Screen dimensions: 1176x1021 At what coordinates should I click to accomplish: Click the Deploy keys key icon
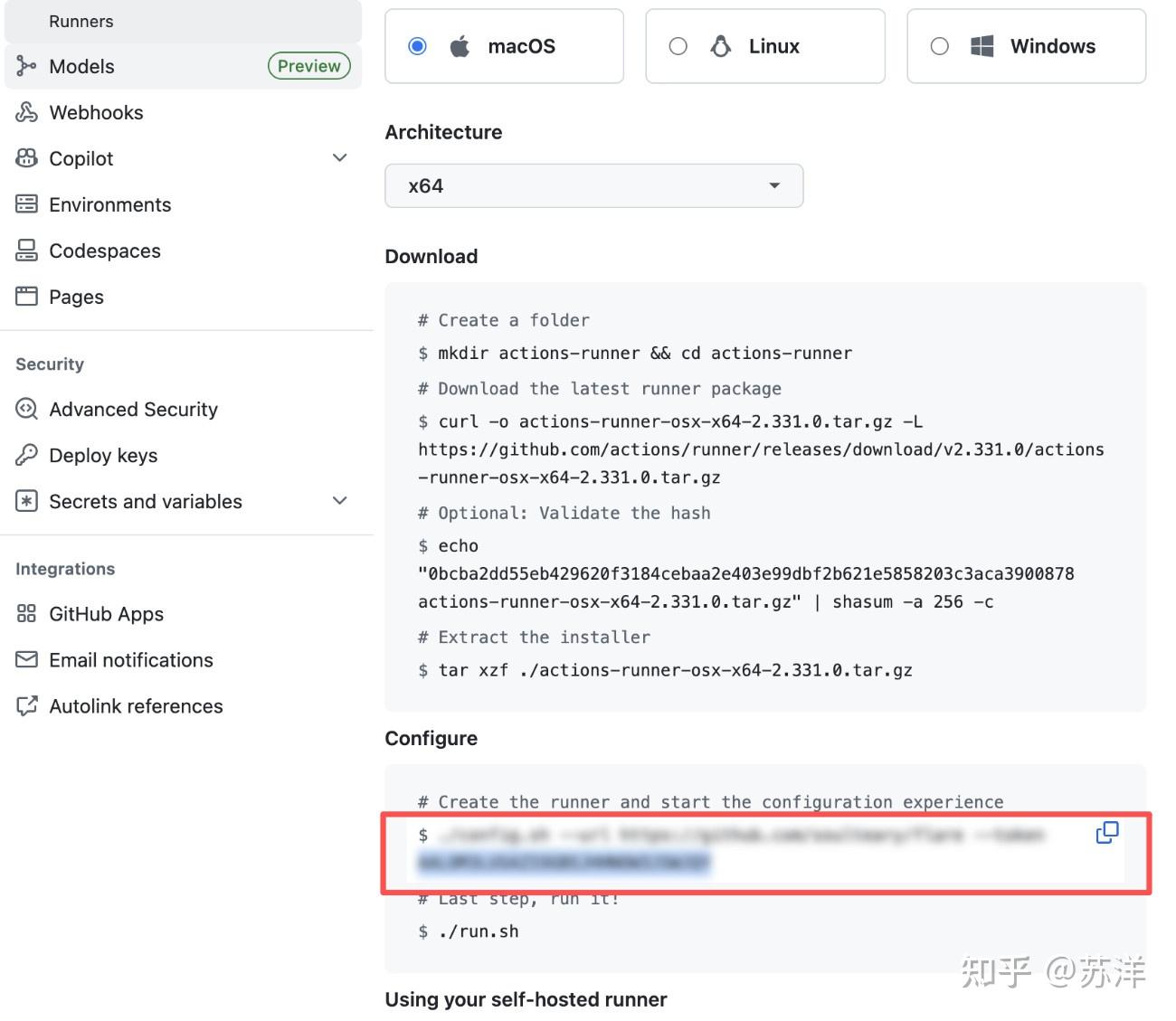pos(26,455)
